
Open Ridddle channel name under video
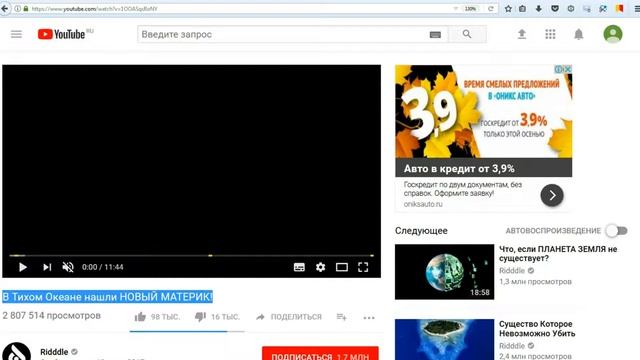54,352
